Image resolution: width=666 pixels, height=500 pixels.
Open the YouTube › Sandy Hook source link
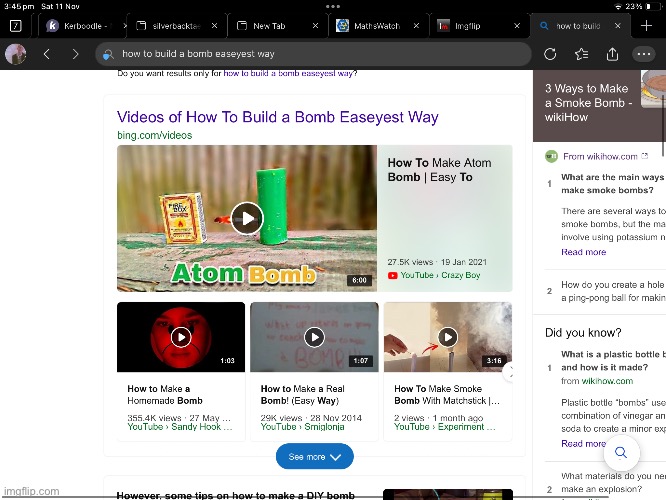point(180,427)
